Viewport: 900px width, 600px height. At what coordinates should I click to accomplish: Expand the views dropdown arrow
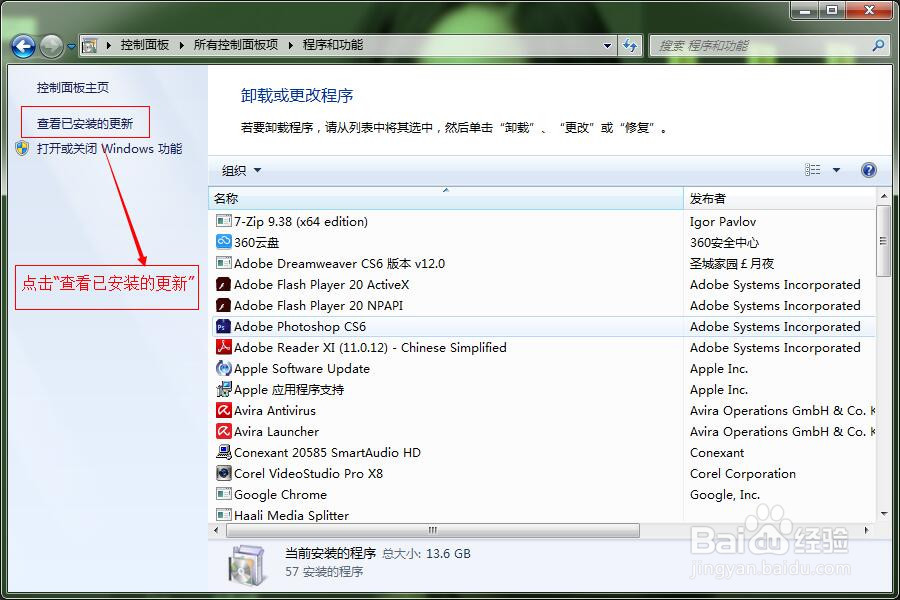[x=836, y=169]
